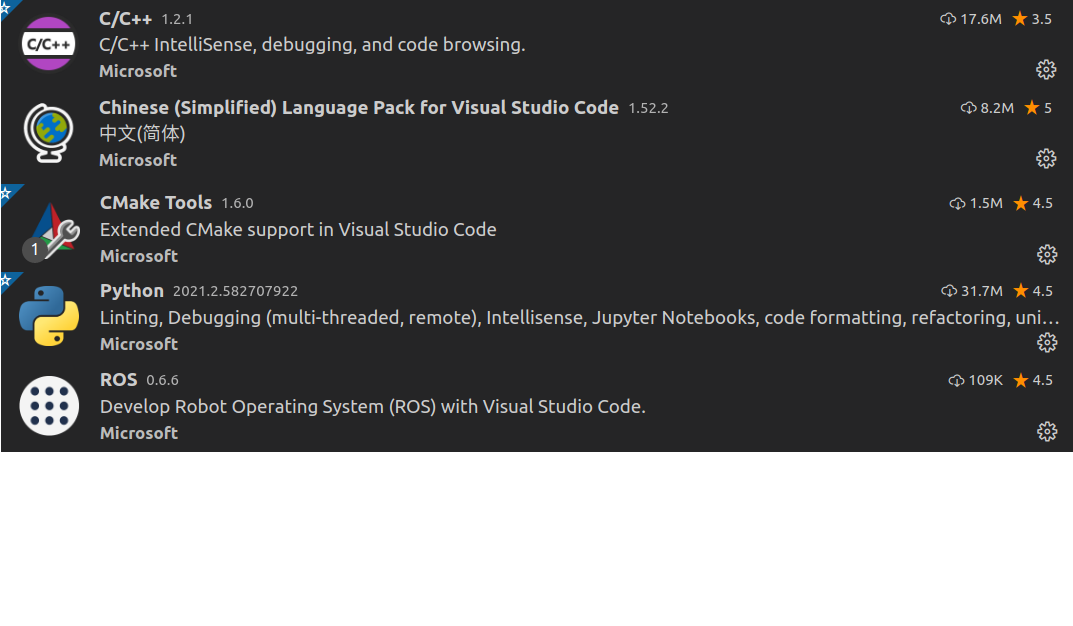The height and width of the screenshot is (626, 1073).
Task: Select the CMake Tools extension title
Action: (x=156, y=203)
